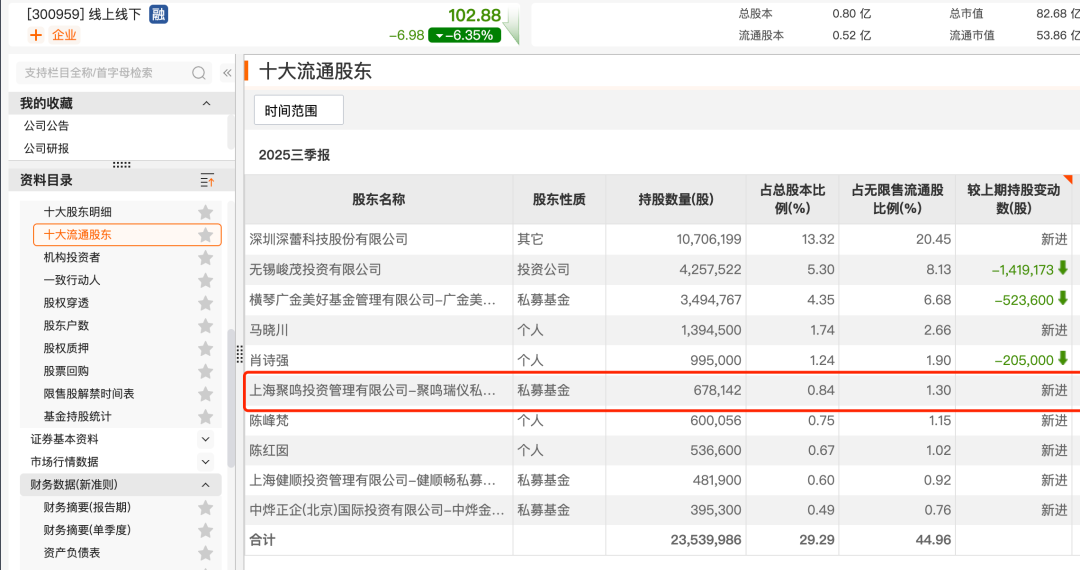Open the 公司公告 favorite link
Screen dimensions: 1080x570
[x=47, y=126]
